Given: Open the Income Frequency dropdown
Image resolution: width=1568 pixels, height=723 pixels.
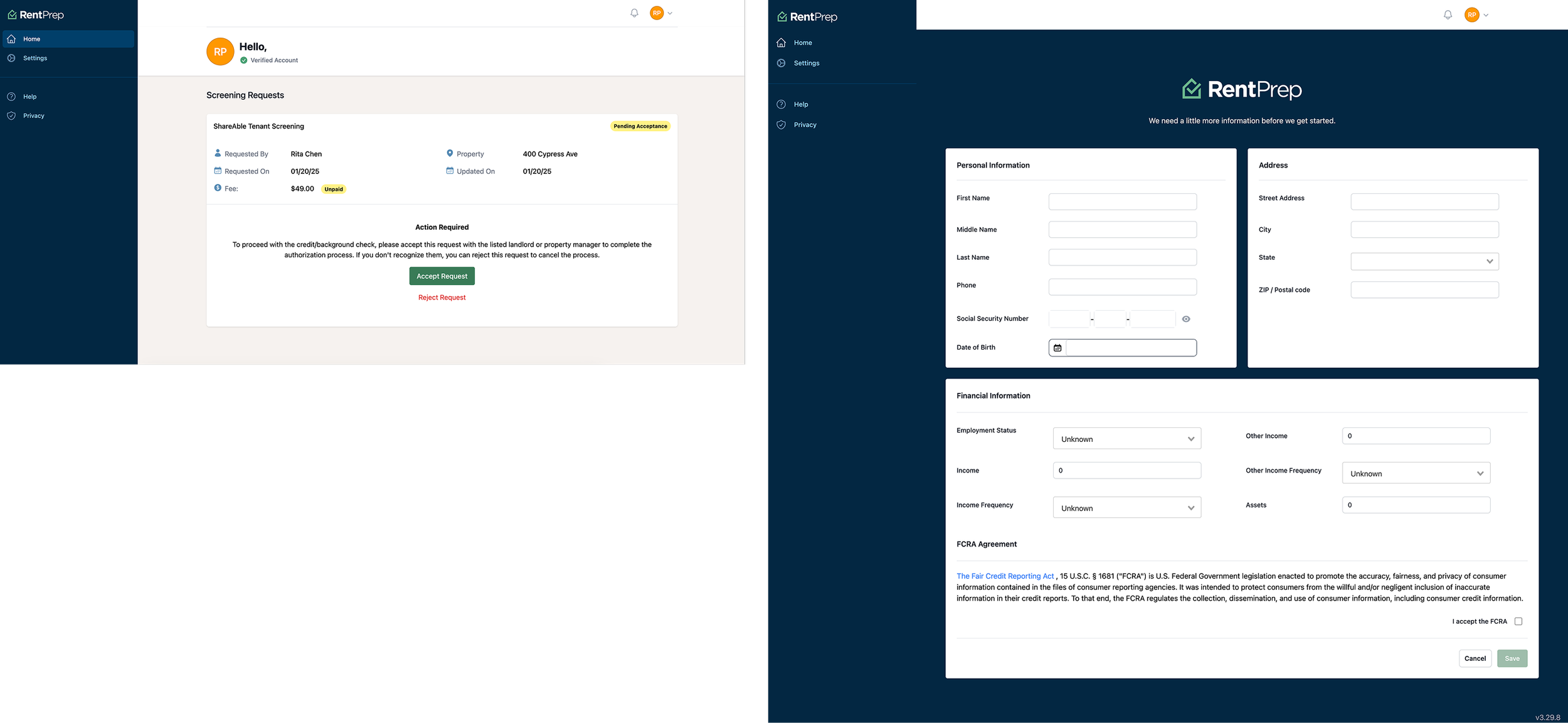Looking at the screenshot, I should 1126,508.
